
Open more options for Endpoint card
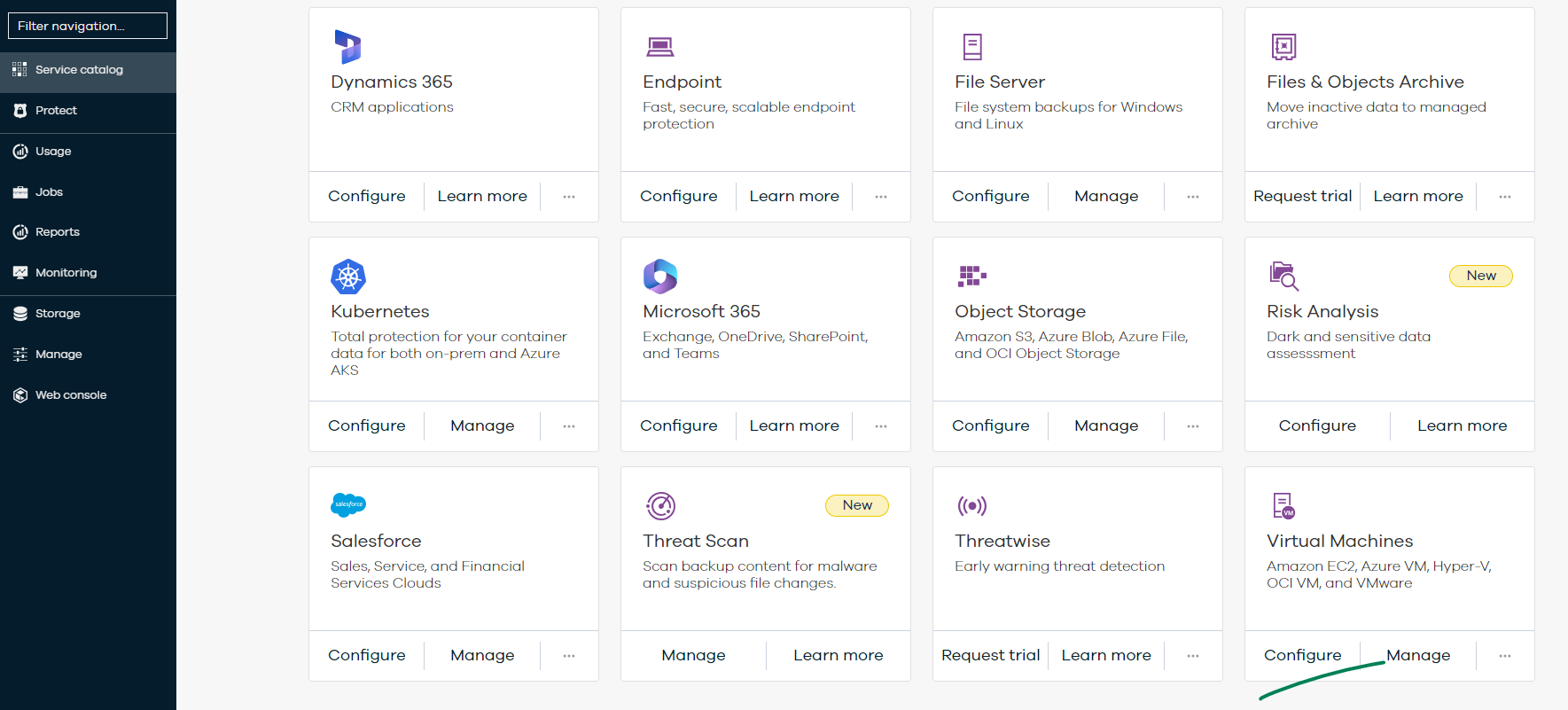tap(881, 197)
